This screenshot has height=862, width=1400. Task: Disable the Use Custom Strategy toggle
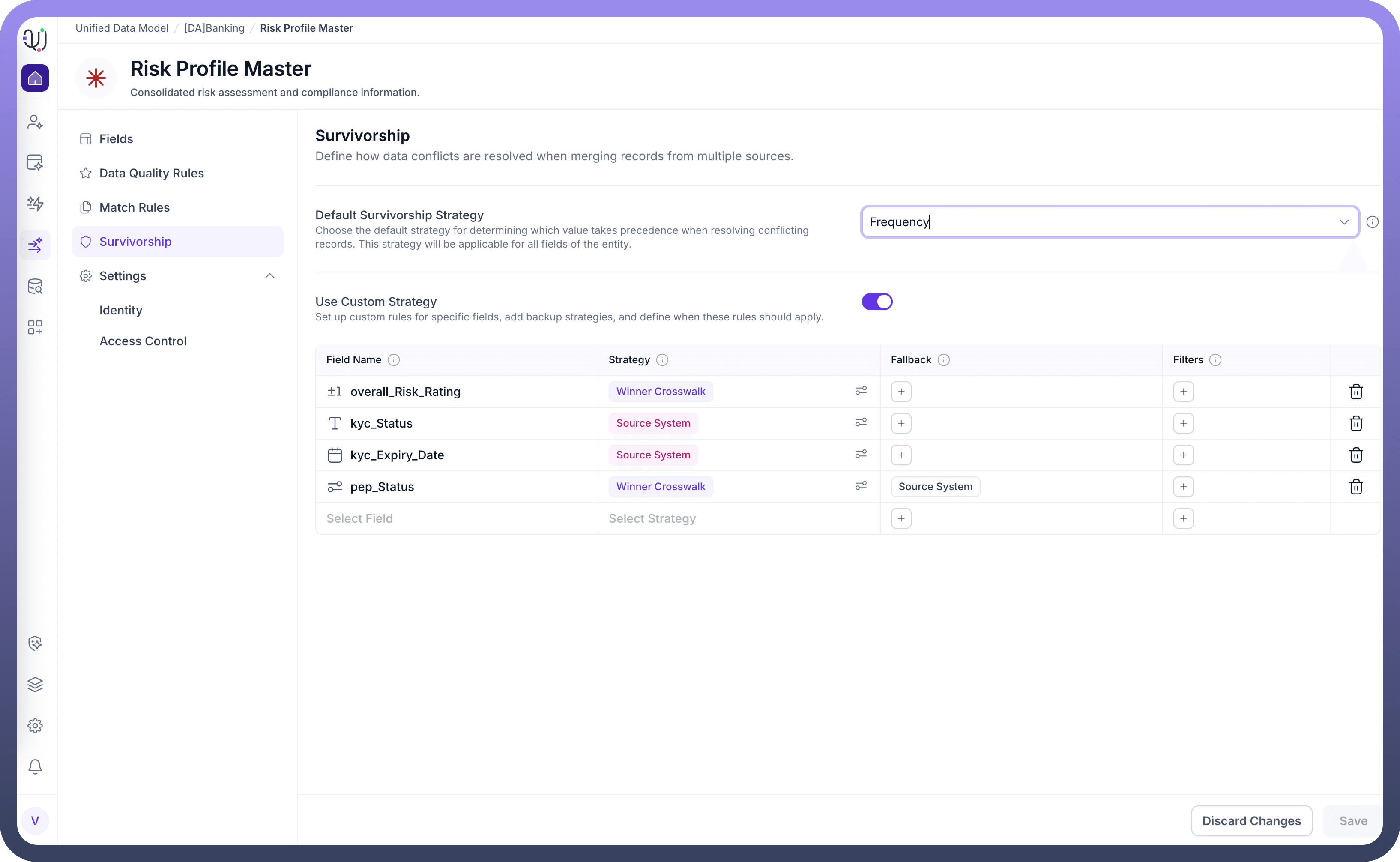tap(876, 302)
